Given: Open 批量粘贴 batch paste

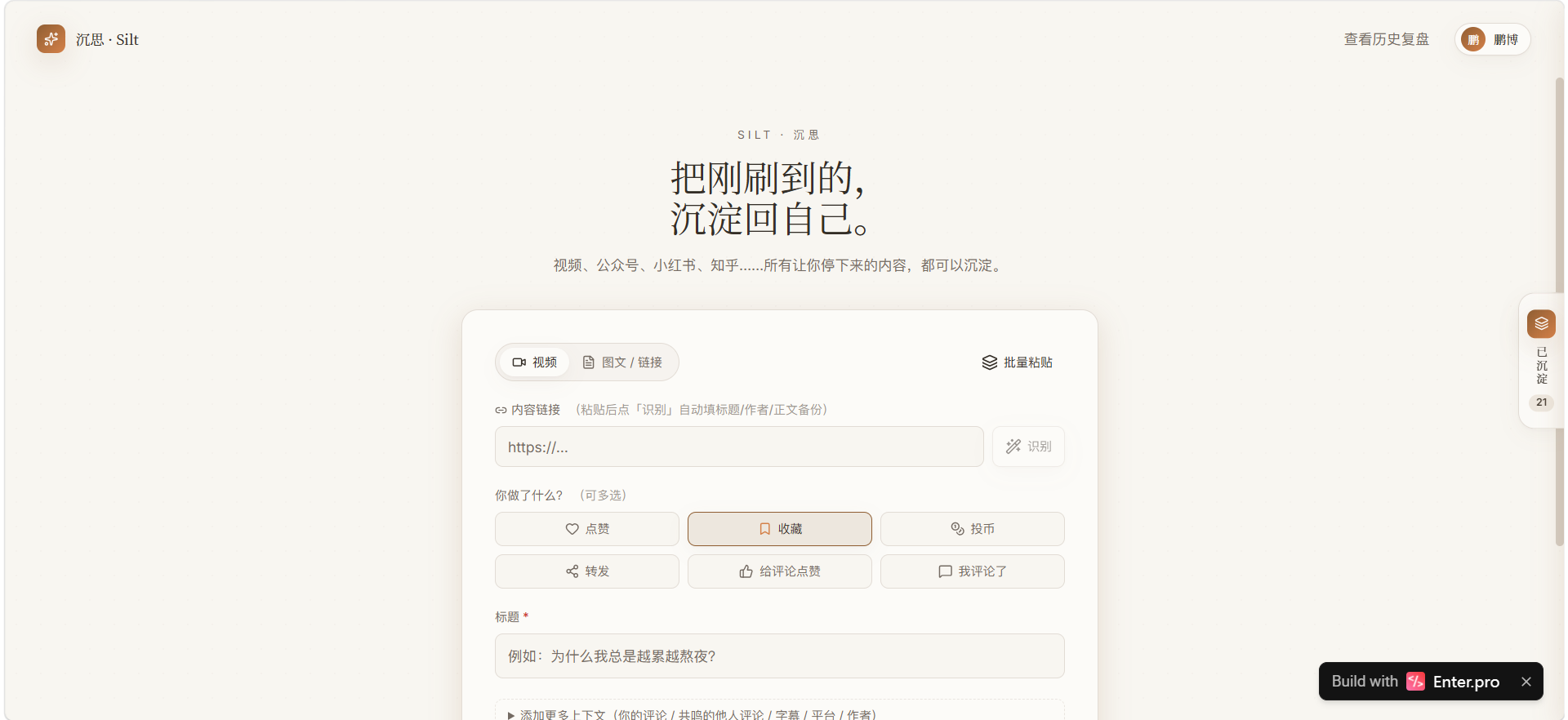Looking at the screenshot, I should tap(1017, 362).
